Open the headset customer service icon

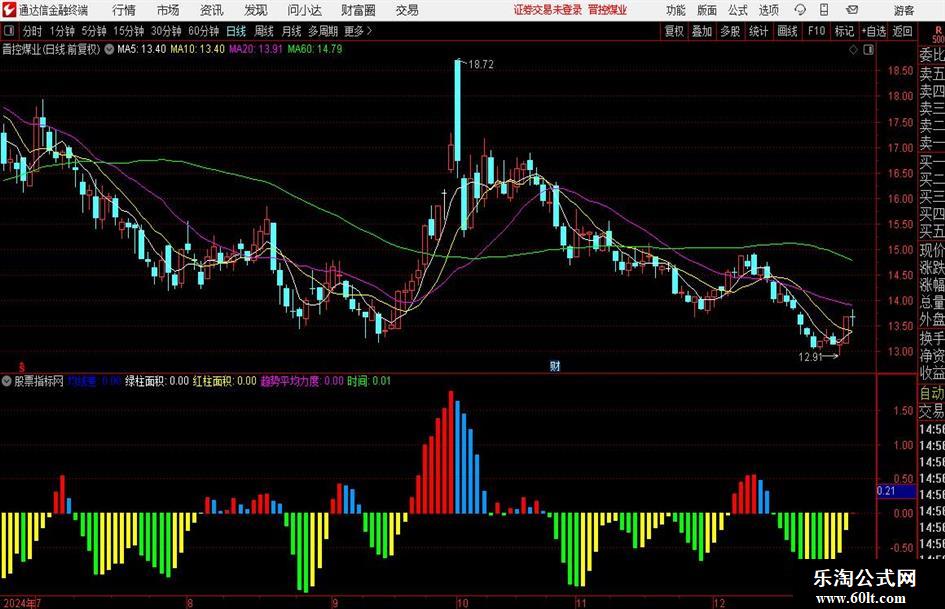[x=800, y=10]
